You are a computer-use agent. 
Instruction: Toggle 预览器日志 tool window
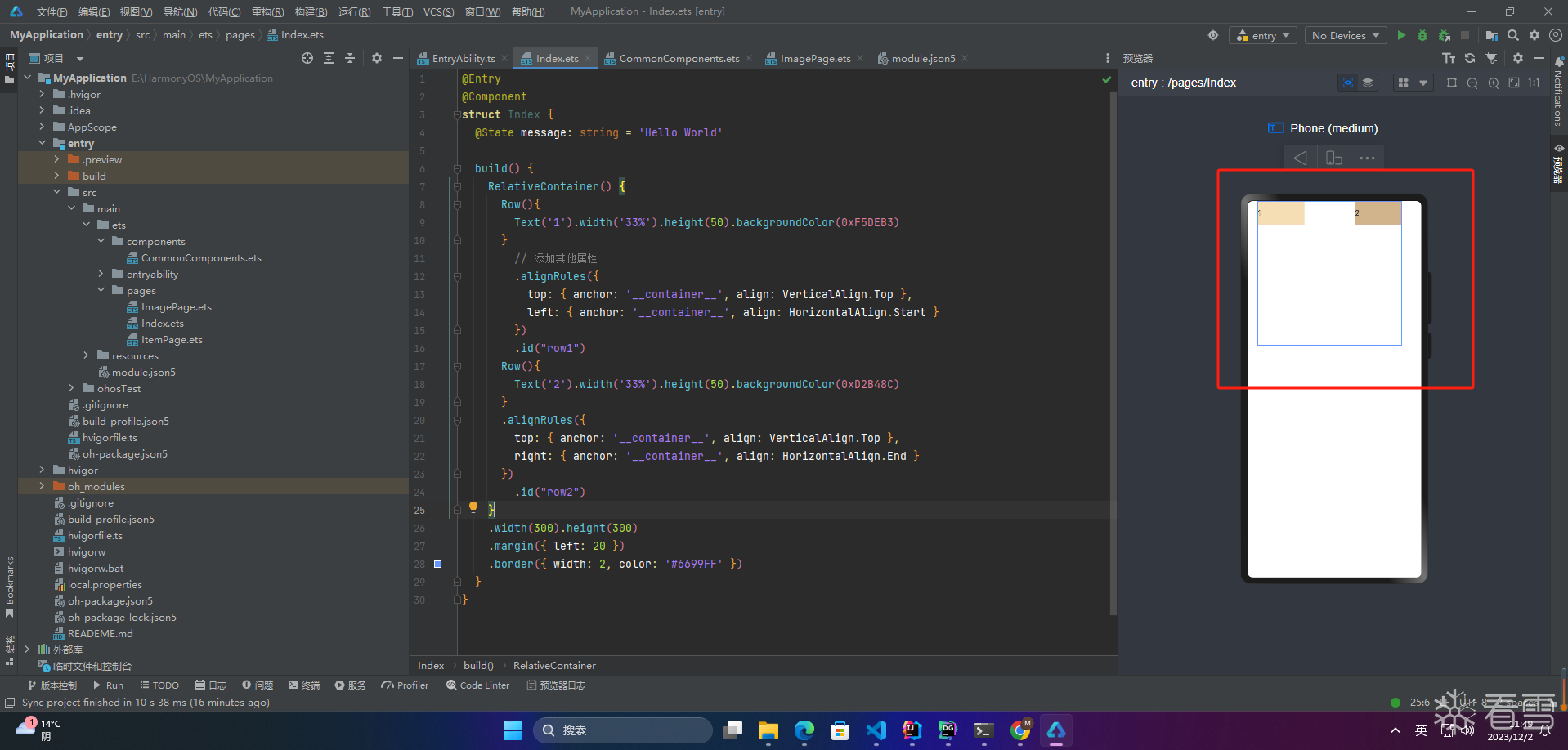click(x=556, y=685)
